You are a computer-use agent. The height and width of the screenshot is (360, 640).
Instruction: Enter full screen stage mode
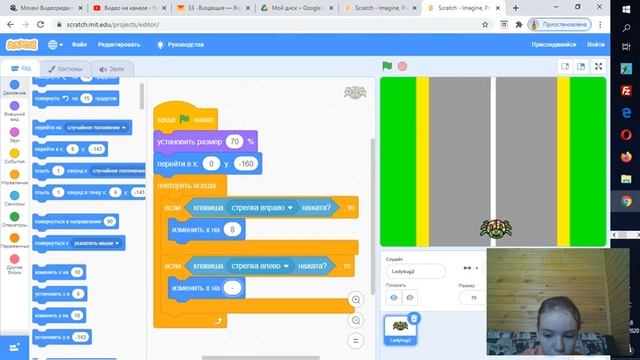(x=598, y=67)
